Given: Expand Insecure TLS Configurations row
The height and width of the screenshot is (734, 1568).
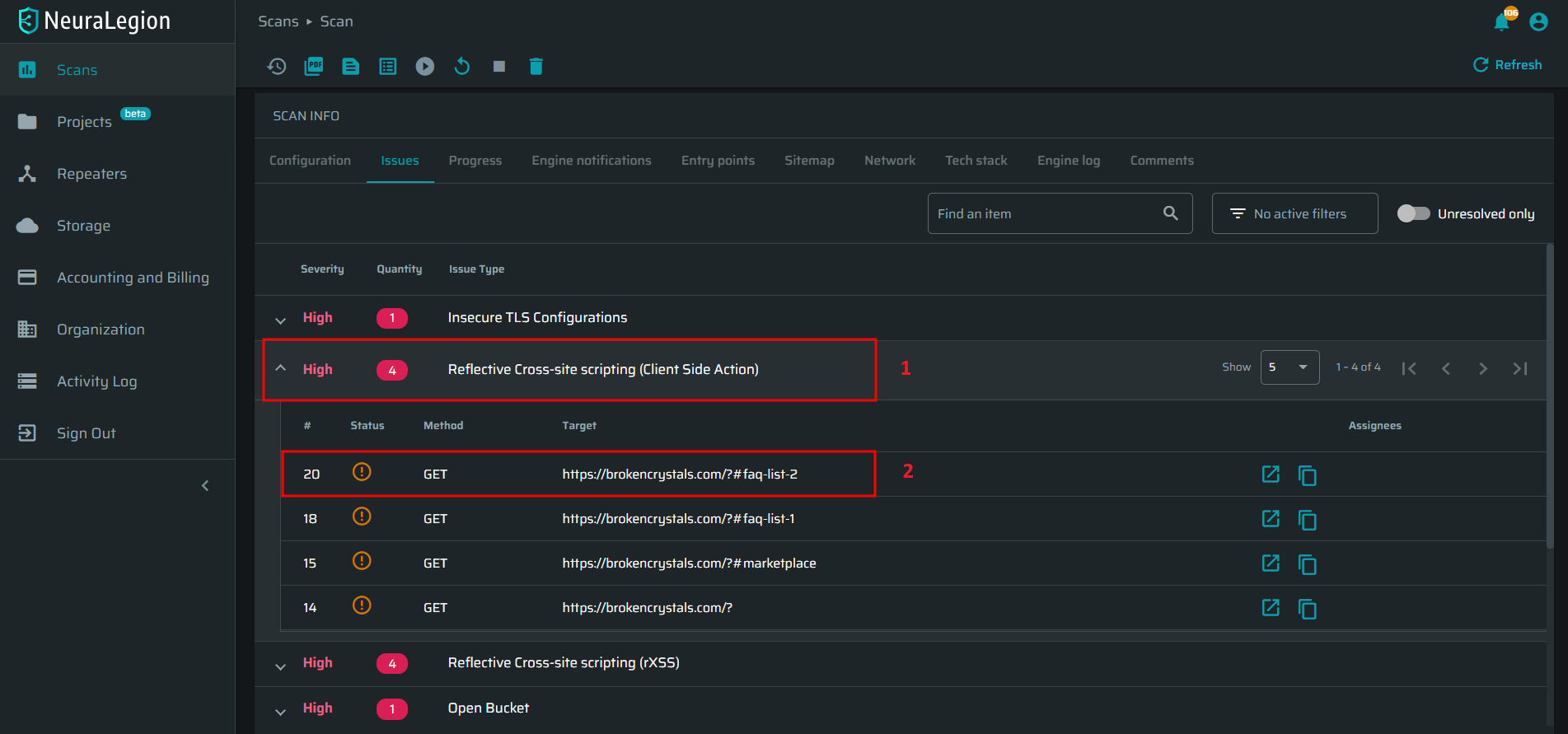Looking at the screenshot, I should pos(281,320).
